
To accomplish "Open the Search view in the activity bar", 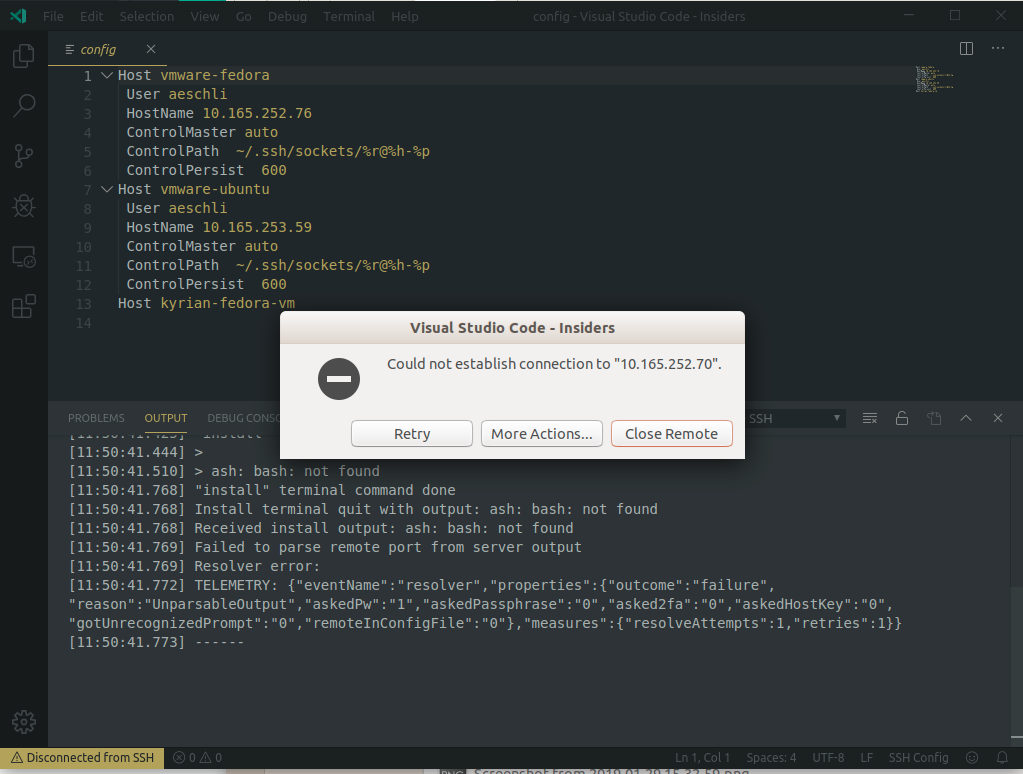I will [x=23, y=105].
